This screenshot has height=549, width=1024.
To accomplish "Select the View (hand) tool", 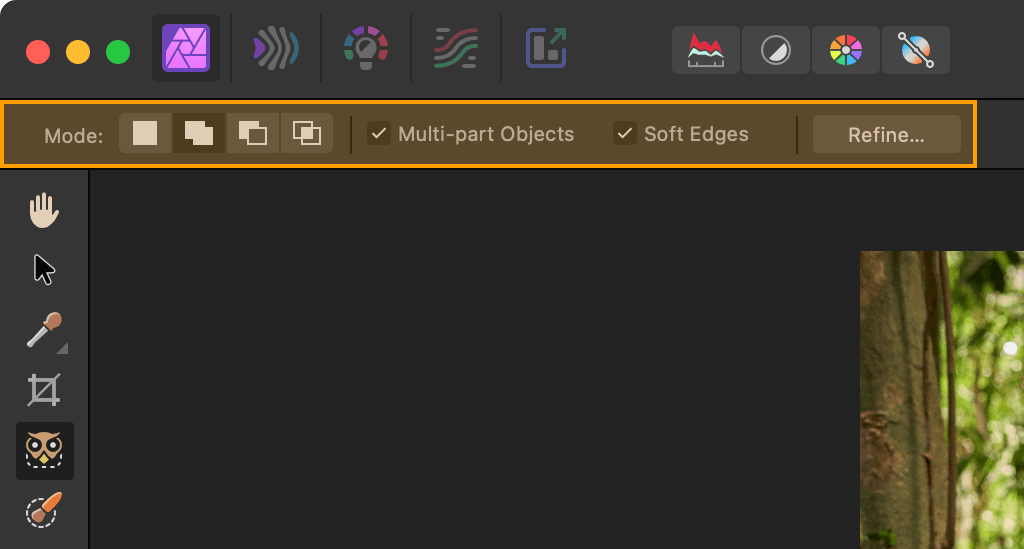I will (x=44, y=210).
